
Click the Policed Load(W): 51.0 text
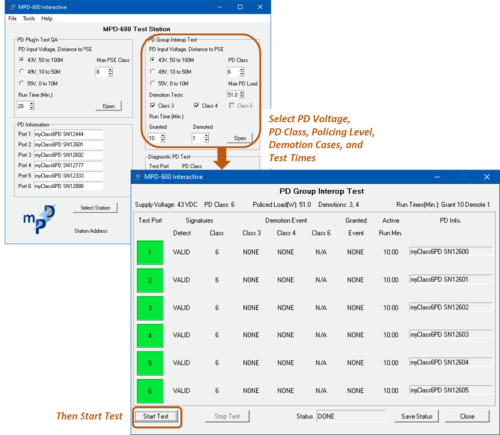click(282, 205)
